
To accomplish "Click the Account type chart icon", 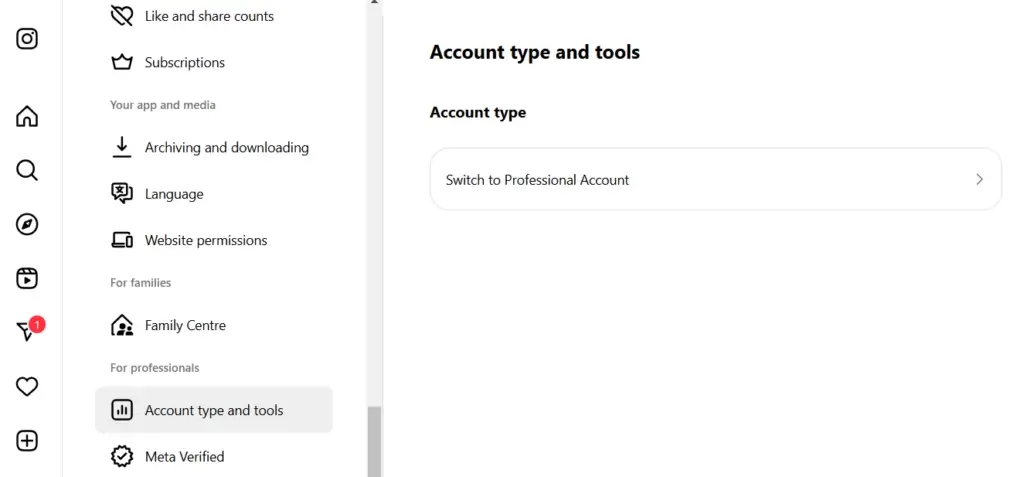I will click(x=122, y=410).
